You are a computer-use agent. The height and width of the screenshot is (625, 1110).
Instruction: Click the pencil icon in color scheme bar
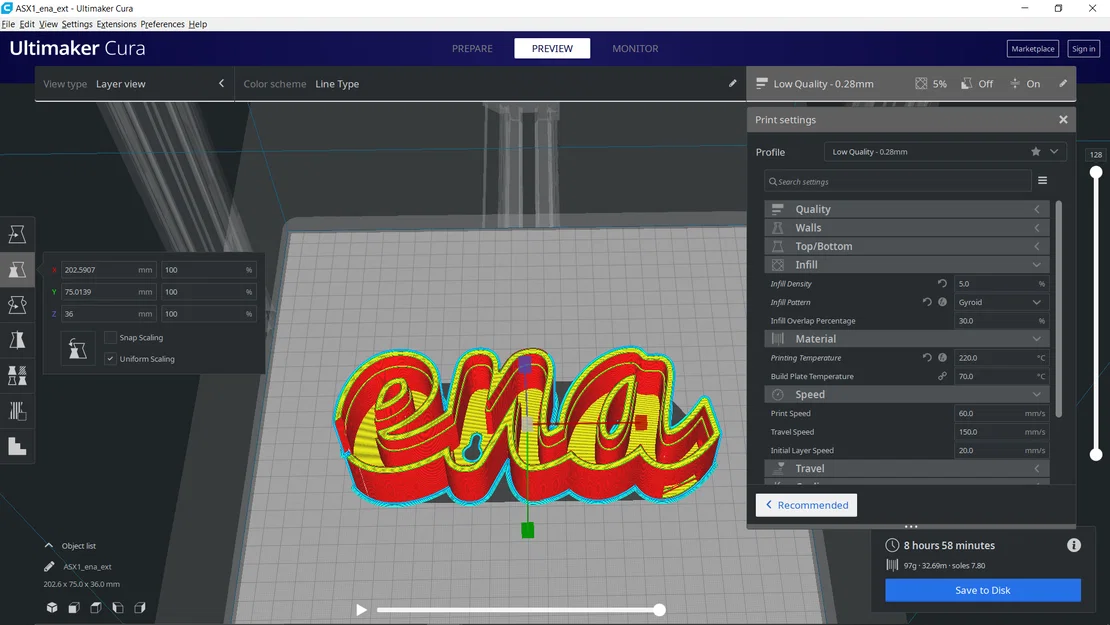pyautogui.click(x=733, y=84)
